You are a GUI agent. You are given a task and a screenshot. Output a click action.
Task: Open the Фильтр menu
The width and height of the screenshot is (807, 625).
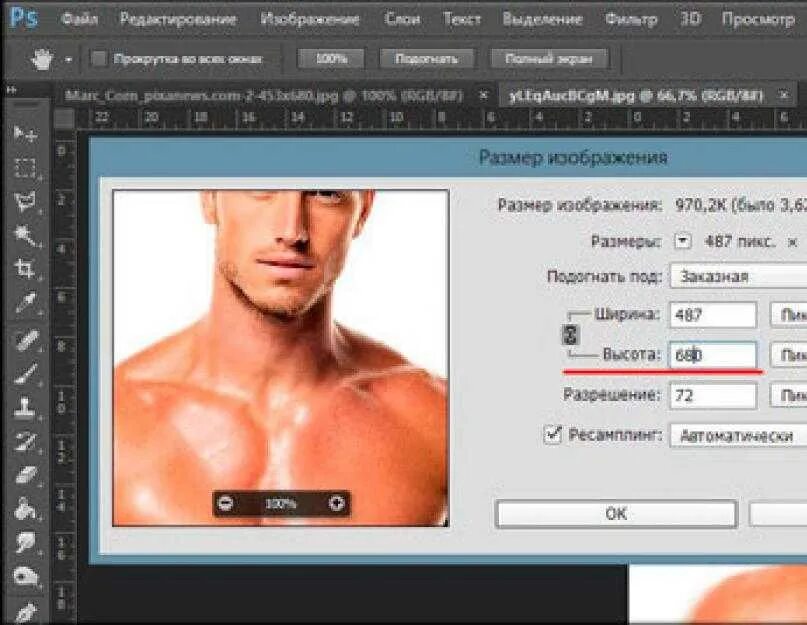(x=631, y=20)
